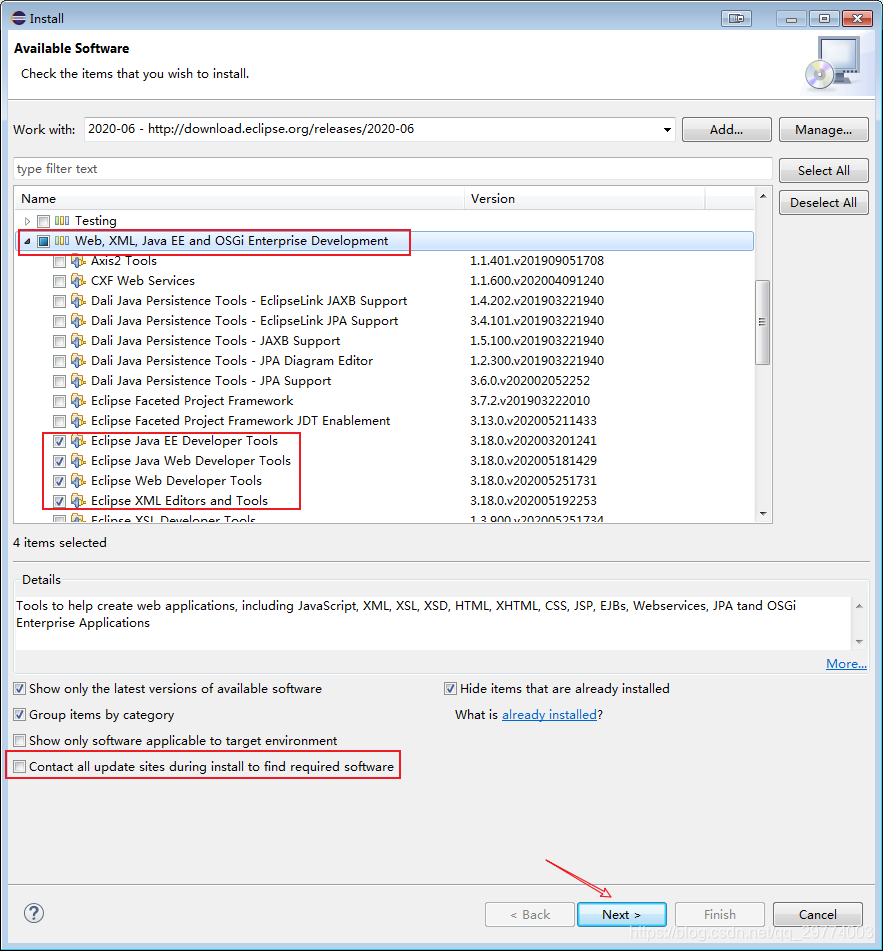The height and width of the screenshot is (951, 883).
Task: Click the EclipseLink JPA Support feature icon
Action: pyautogui.click(x=78, y=321)
